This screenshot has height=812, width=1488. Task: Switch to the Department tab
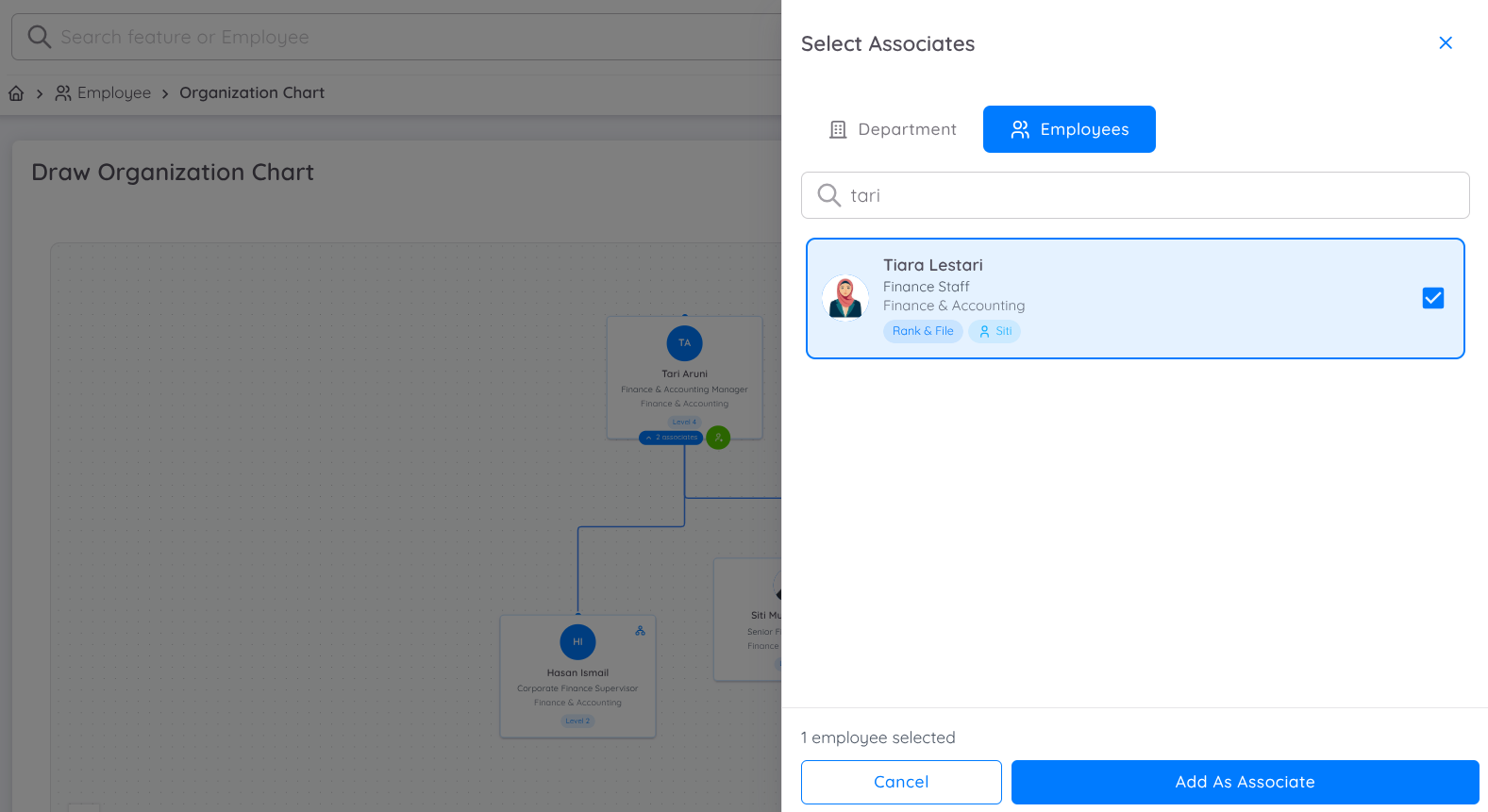893,129
